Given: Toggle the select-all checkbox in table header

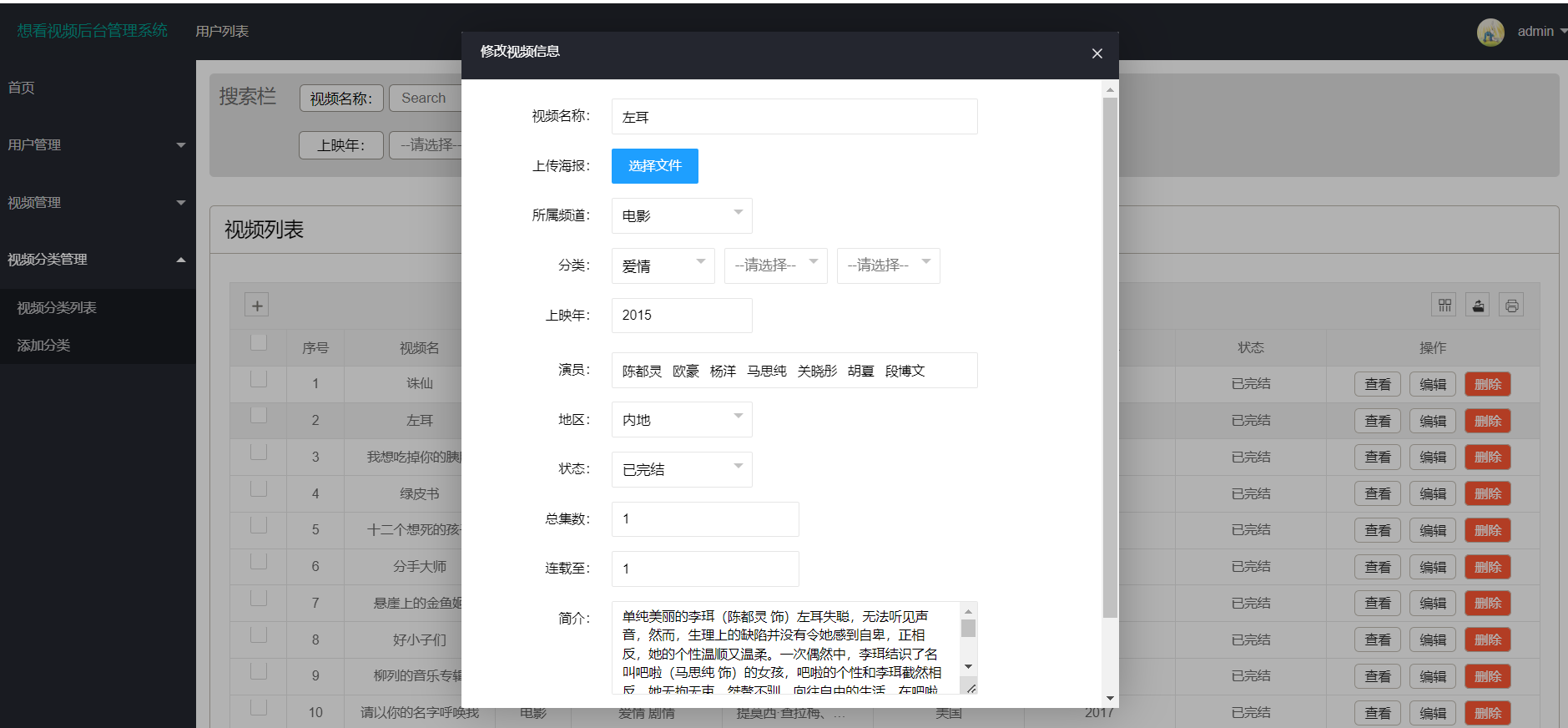Looking at the screenshot, I should 259,342.
